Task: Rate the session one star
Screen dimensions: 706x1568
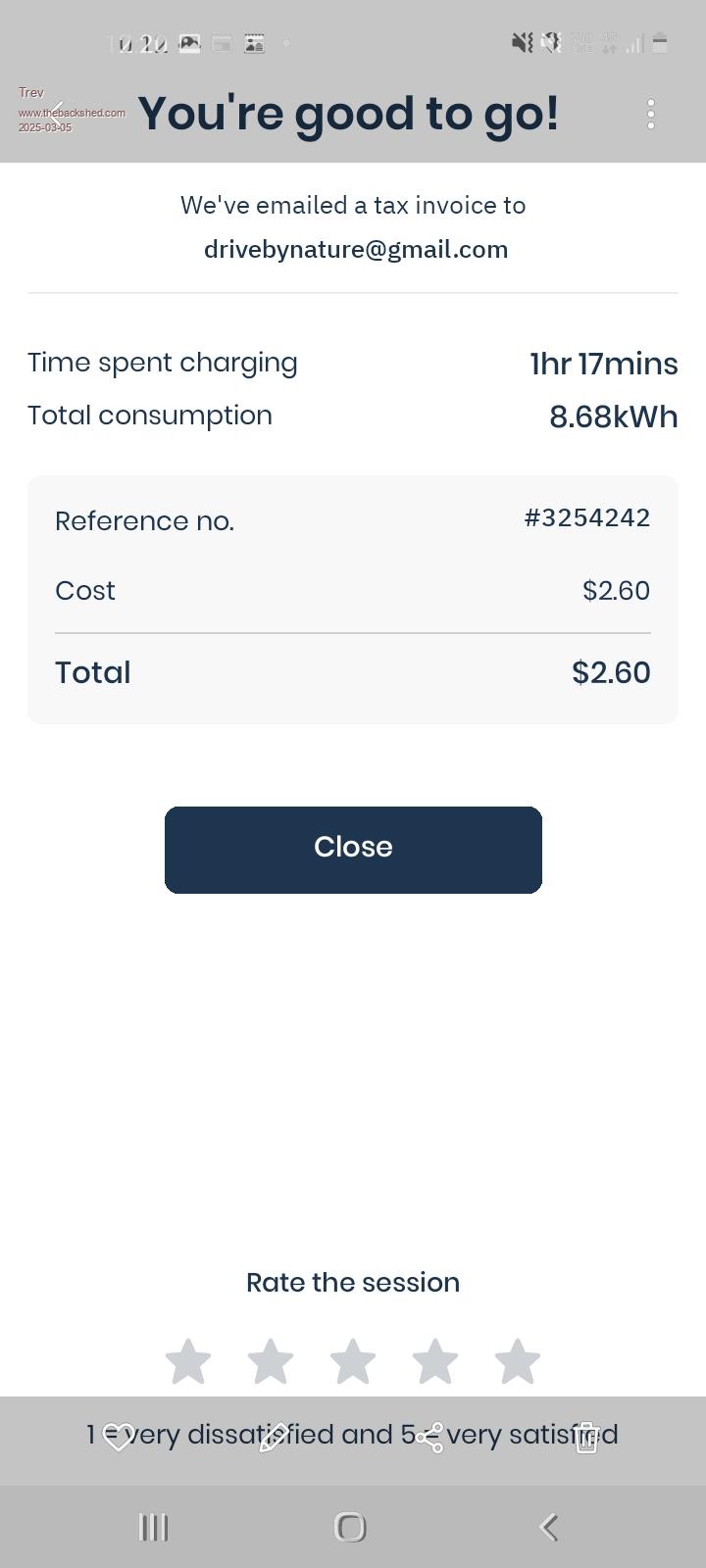Action: pos(188,1361)
